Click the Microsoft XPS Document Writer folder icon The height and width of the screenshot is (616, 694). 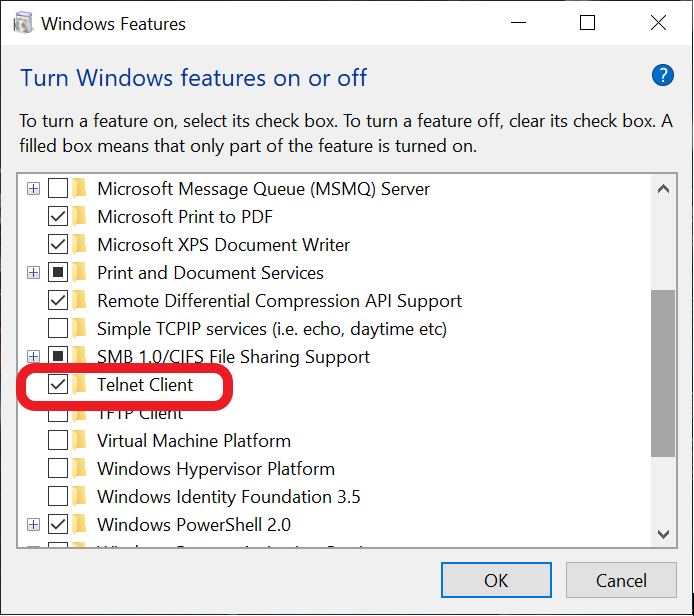click(x=79, y=245)
